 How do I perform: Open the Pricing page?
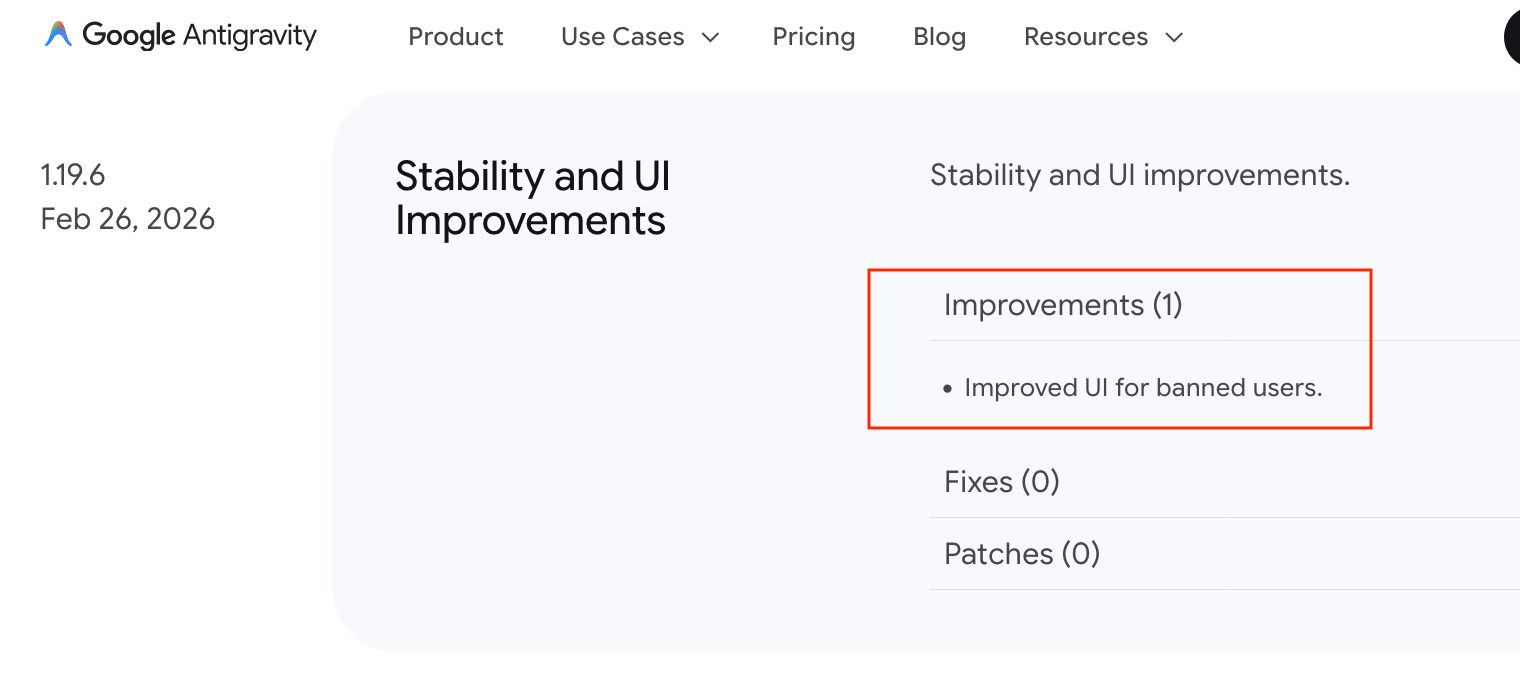tap(813, 37)
